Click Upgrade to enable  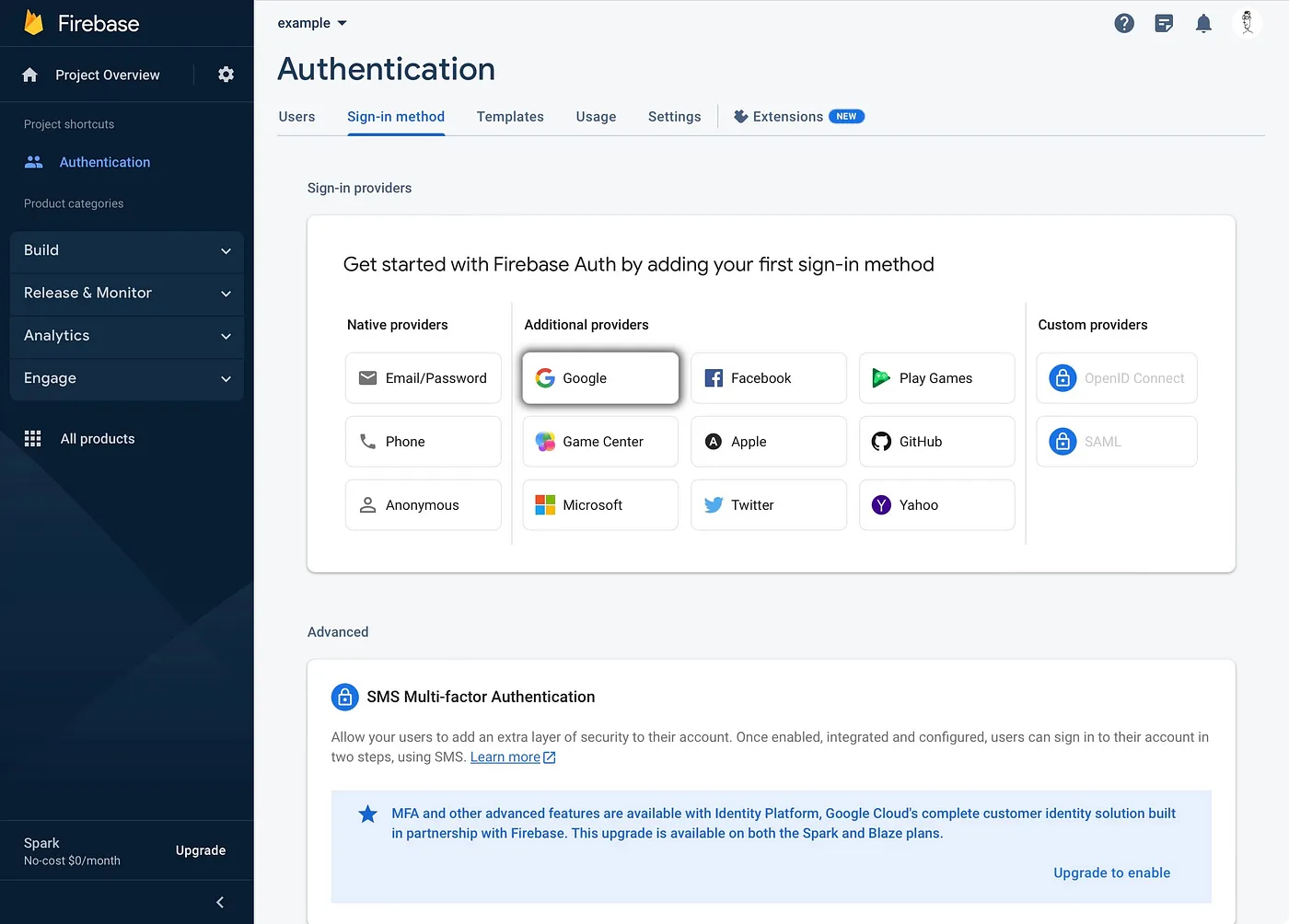pos(1112,872)
